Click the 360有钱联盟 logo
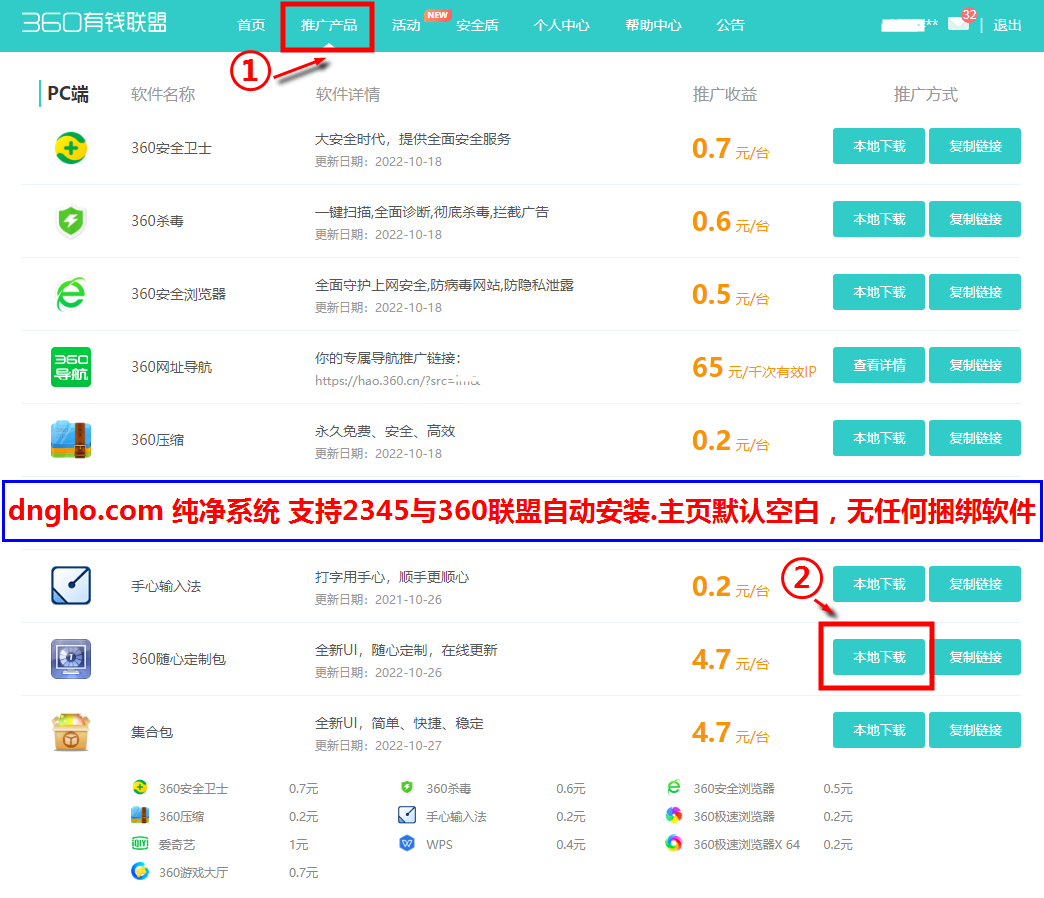This screenshot has height=898, width=1044. pos(95,23)
